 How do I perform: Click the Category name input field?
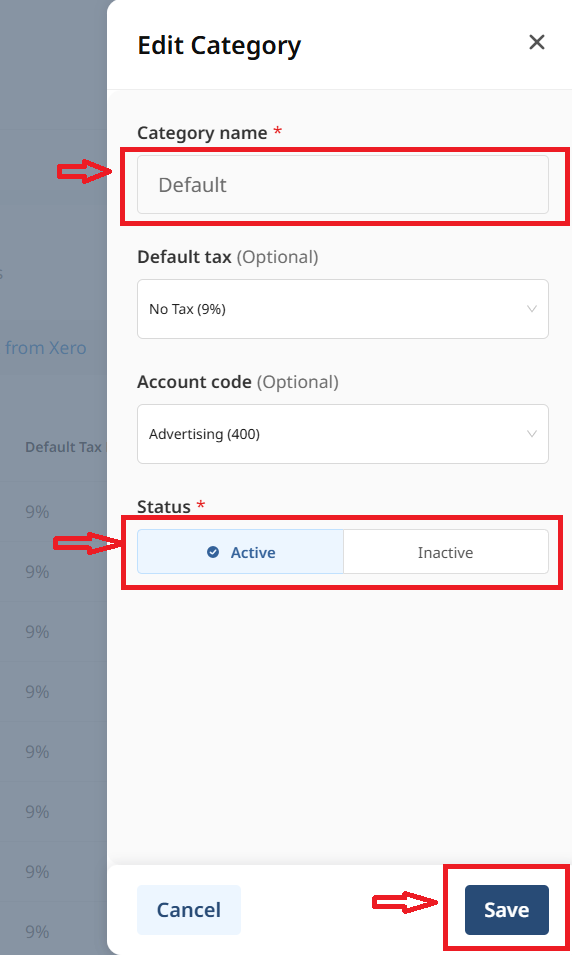[342, 185]
